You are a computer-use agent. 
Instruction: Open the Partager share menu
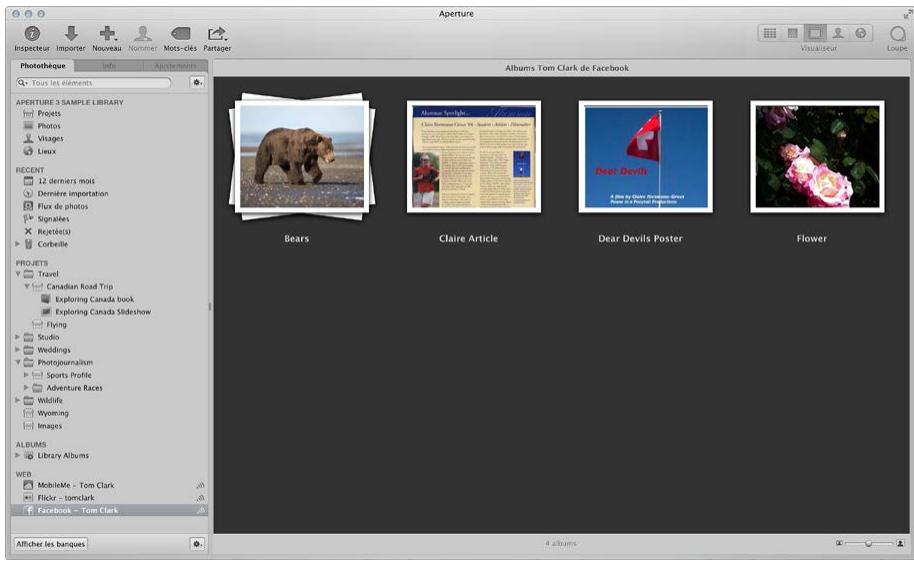pyautogui.click(x=217, y=34)
